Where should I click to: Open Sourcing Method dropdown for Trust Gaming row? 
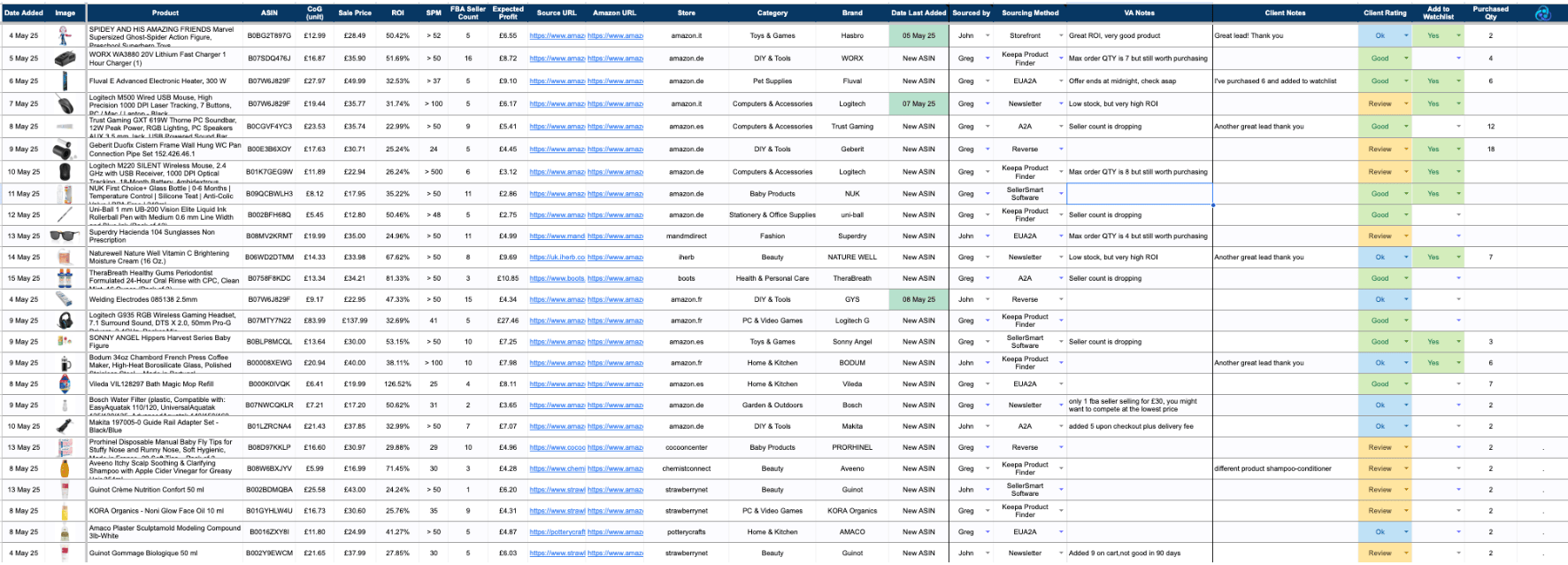[1061, 127]
